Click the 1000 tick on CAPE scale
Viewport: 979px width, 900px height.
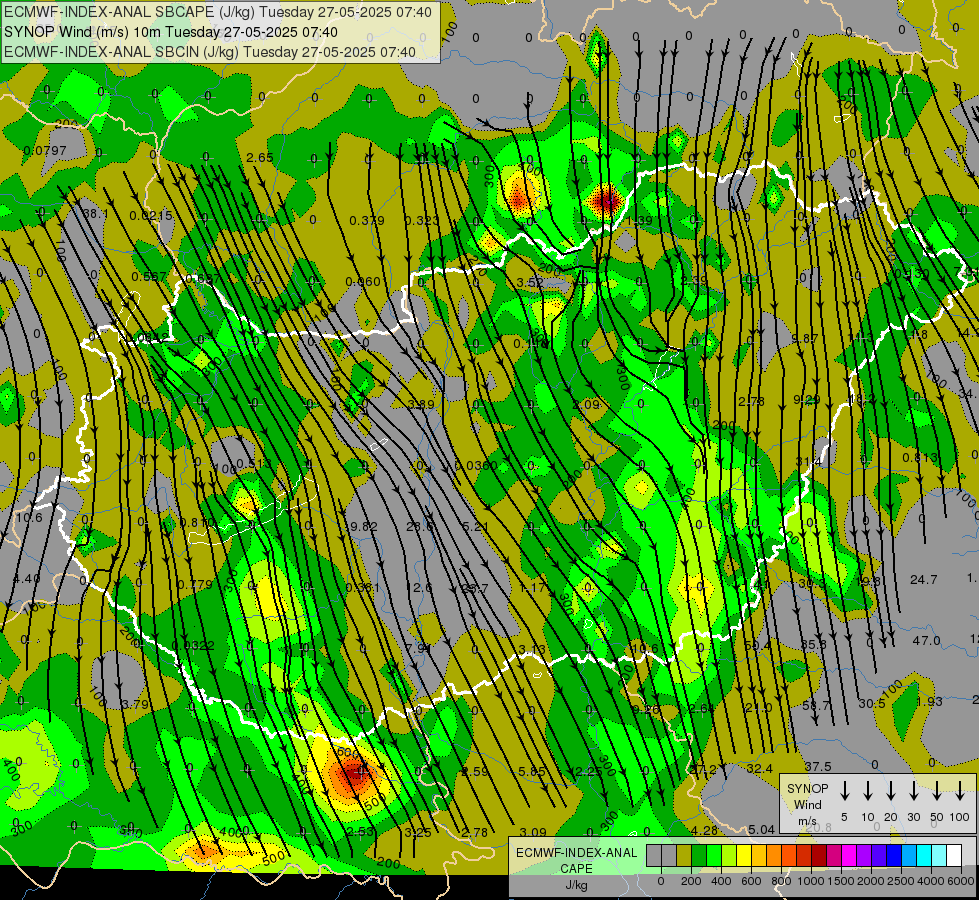811,881
